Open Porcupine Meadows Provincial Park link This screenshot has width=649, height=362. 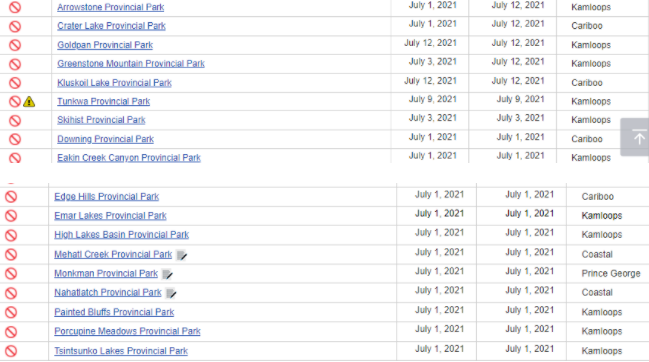coord(127,331)
